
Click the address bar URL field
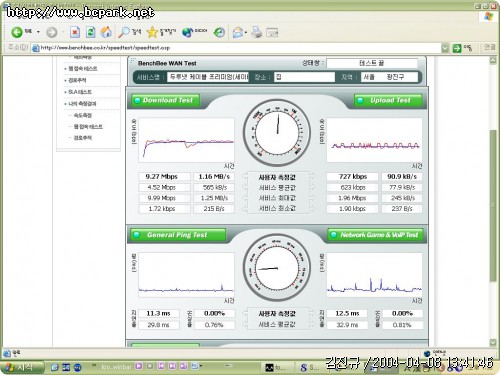239,48
